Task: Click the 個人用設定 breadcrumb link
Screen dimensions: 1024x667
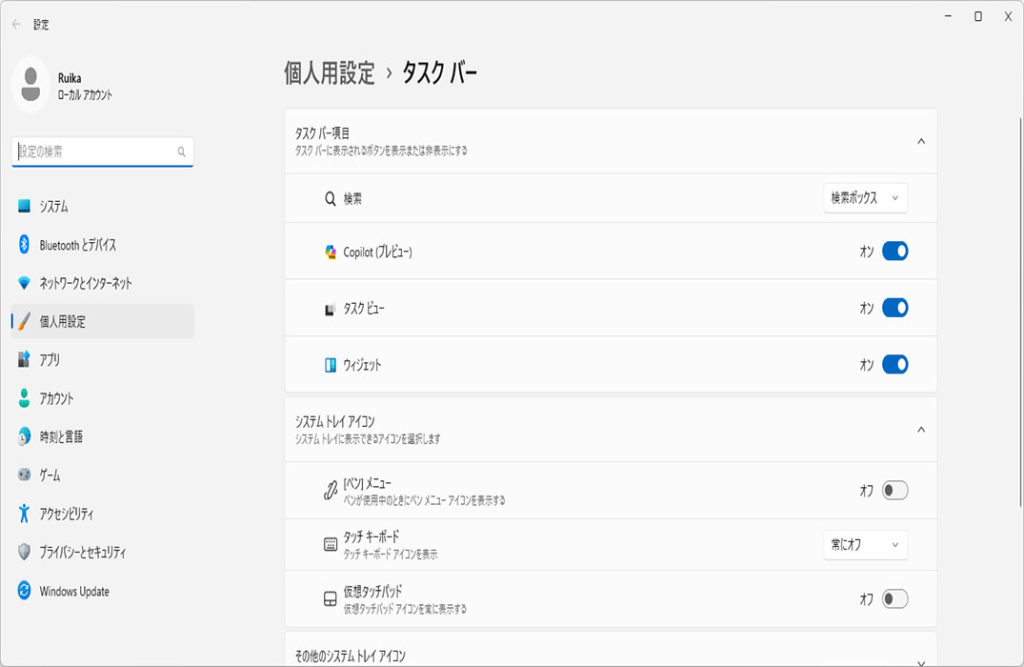Action: 329,73
